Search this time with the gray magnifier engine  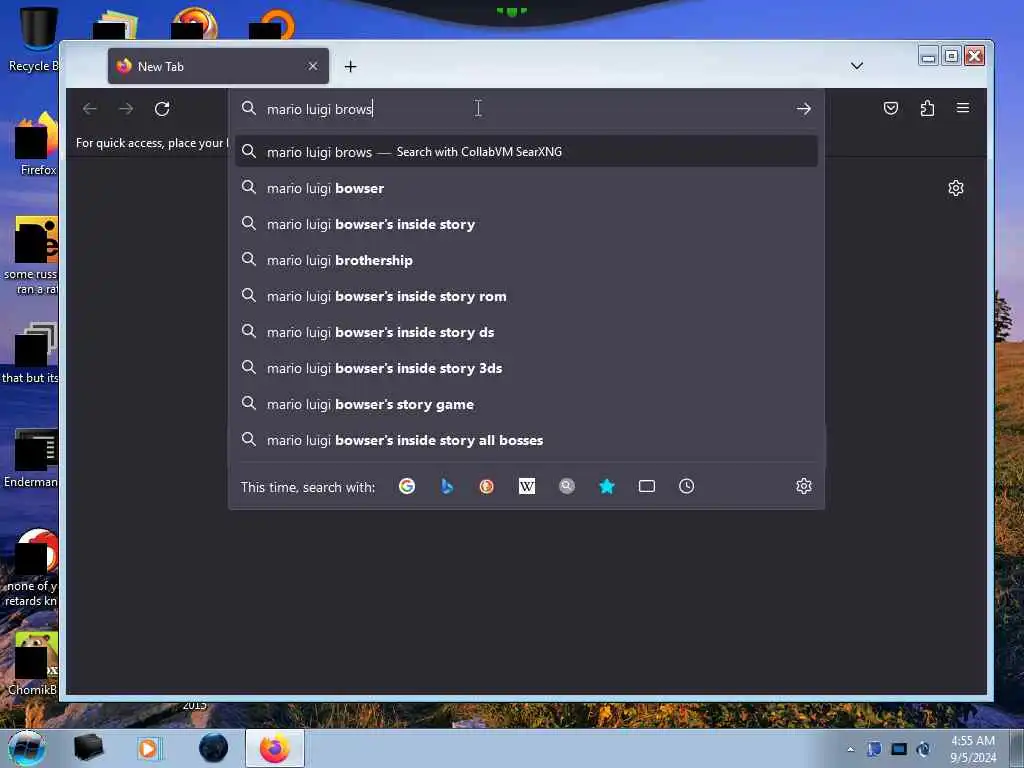point(567,486)
